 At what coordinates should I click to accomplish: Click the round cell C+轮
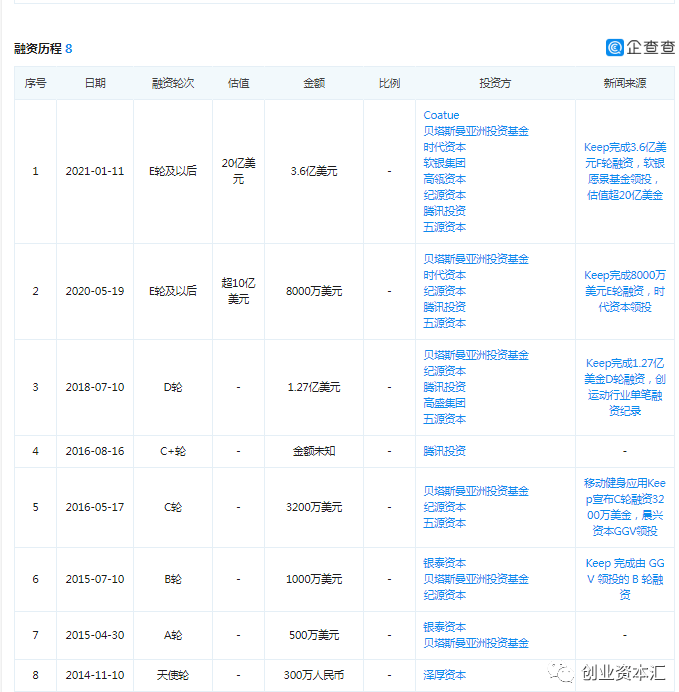click(x=173, y=451)
